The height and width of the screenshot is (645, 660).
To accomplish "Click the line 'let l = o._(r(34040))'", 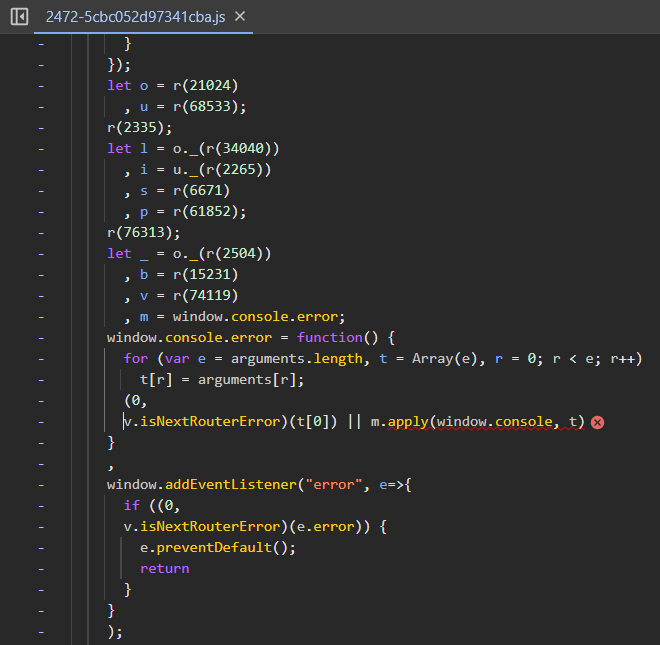I will 193,149.
